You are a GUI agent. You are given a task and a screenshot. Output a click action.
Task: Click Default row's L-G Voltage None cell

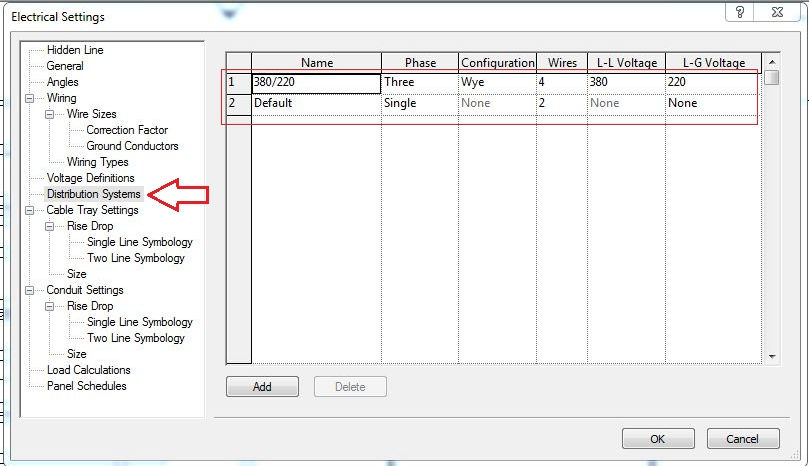click(x=714, y=104)
